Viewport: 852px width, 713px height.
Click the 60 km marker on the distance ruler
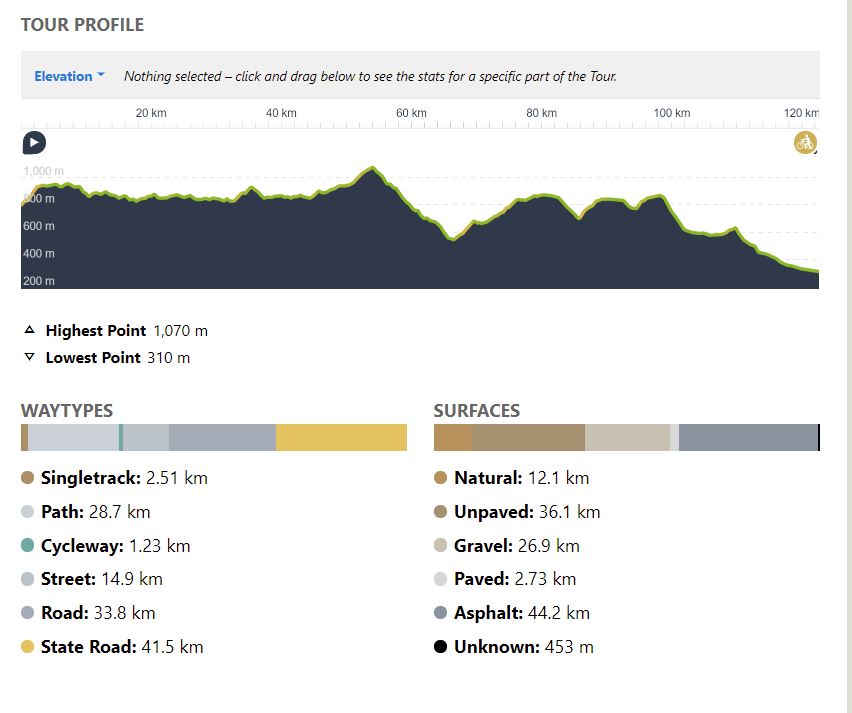click(411, 113)
